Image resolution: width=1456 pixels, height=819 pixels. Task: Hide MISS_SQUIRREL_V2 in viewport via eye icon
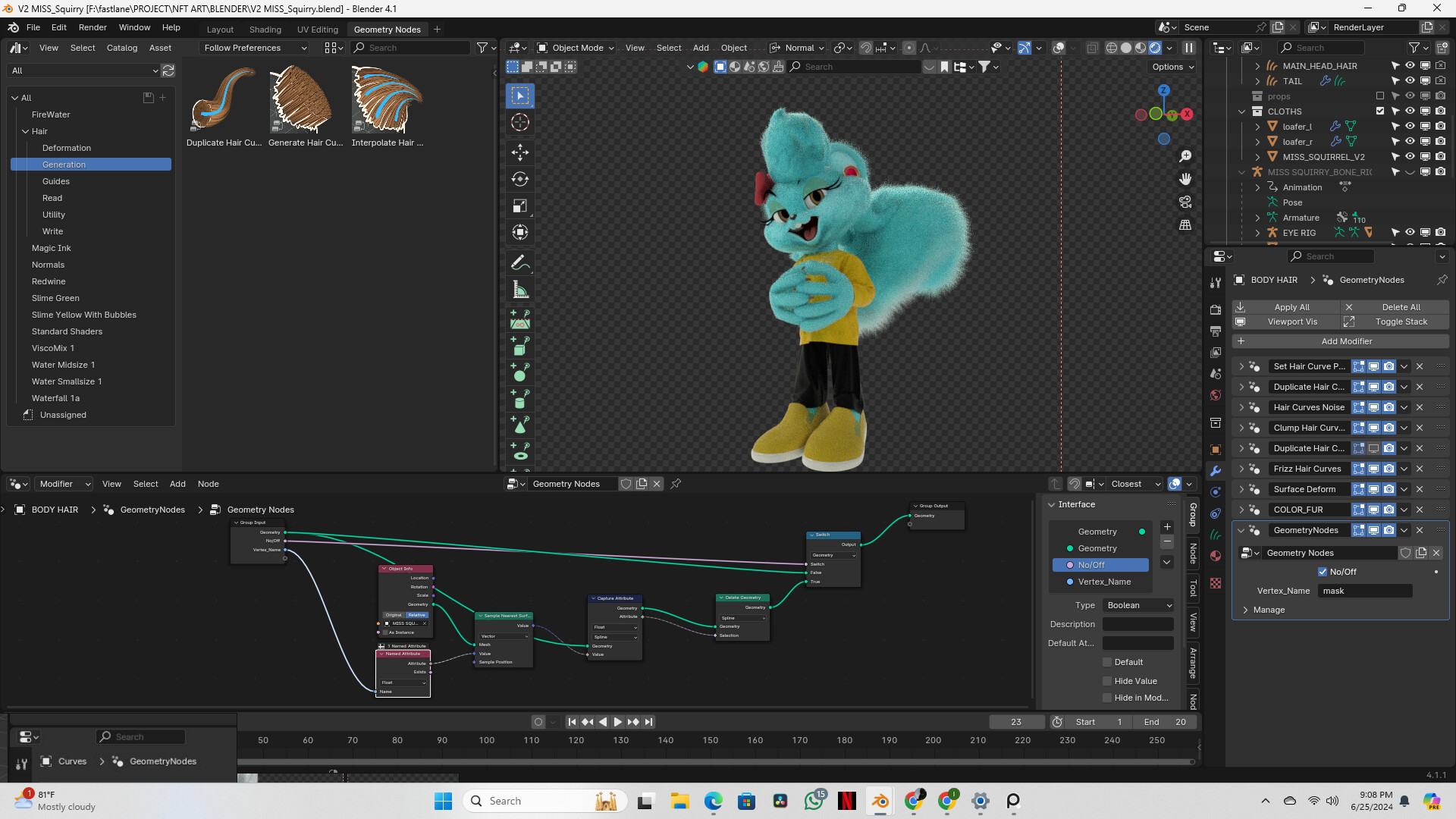pyautogui.click(x=1410, y=157)
